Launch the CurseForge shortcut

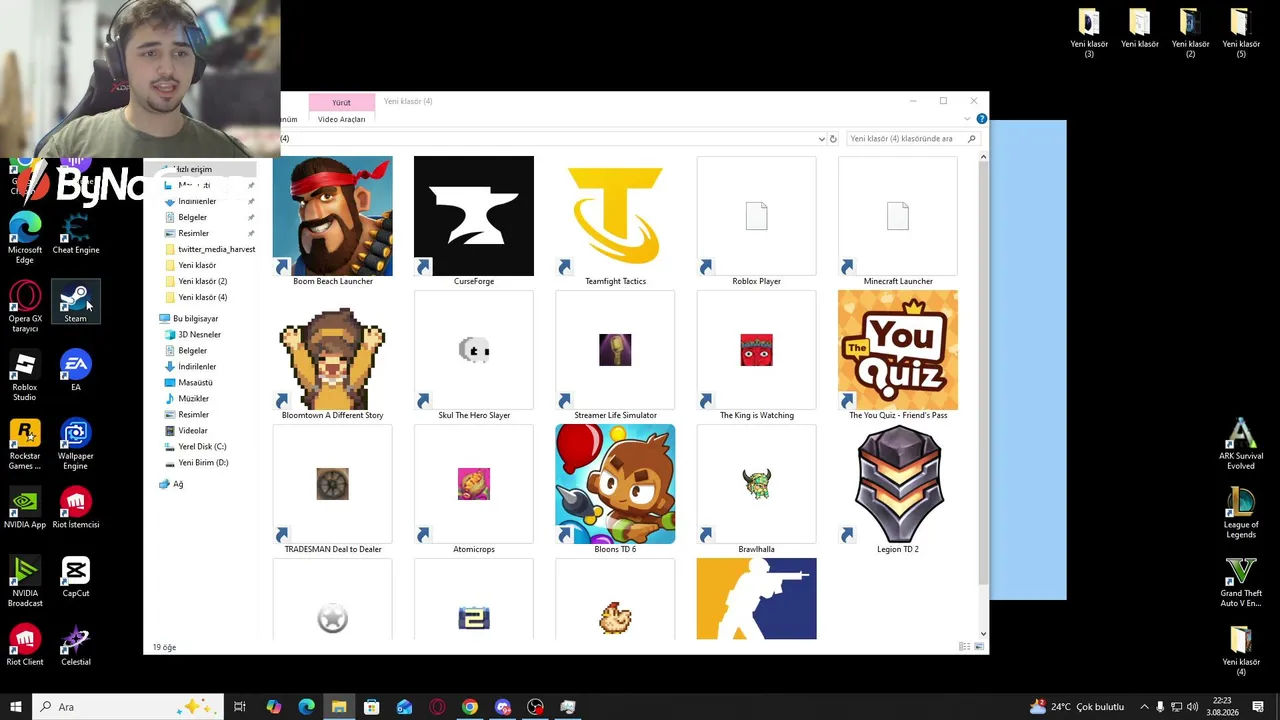pos(474,222)
